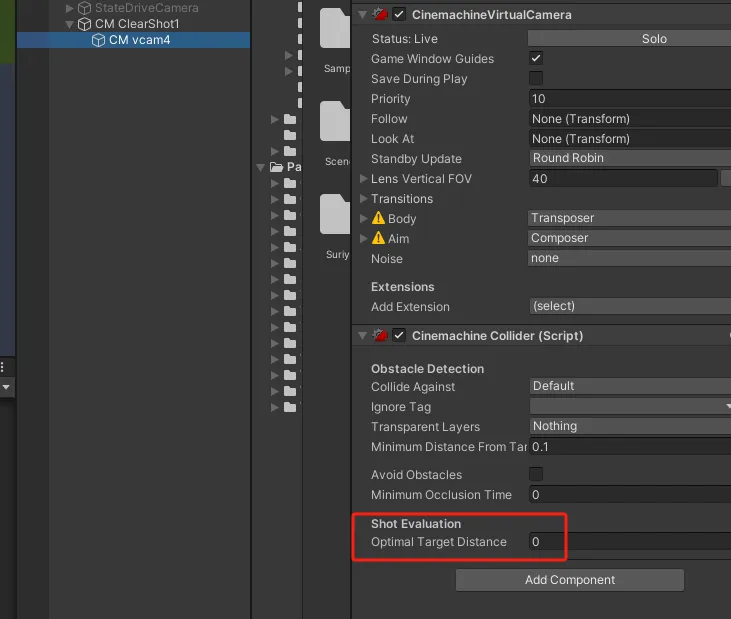Viewport: 731px width, 619px height.
Task: Collapse the CinemachineVirtualCamera component foldout
Action: [x=362, y=14]
